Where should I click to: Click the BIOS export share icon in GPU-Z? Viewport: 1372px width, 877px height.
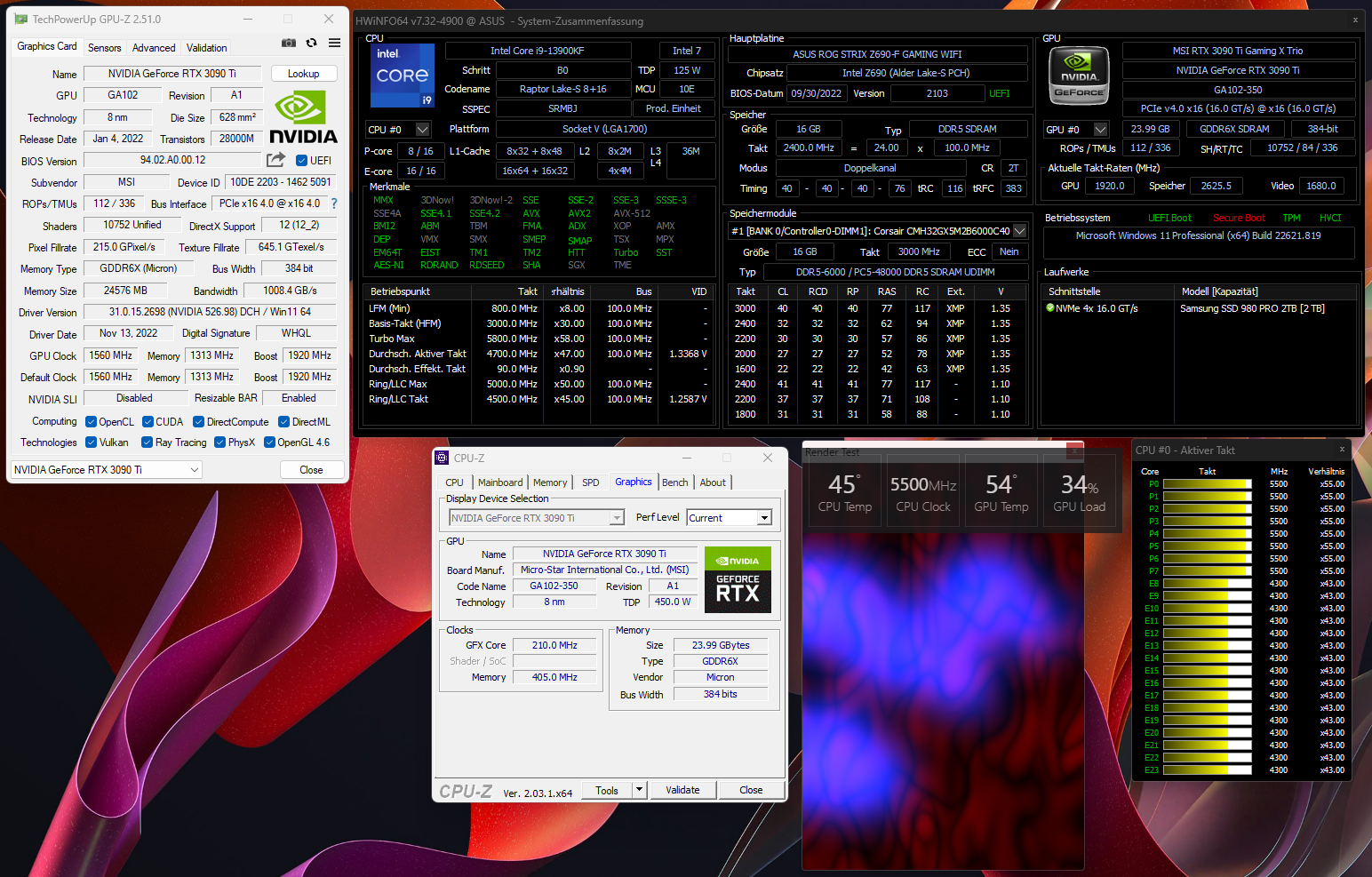tap(276, 160)
